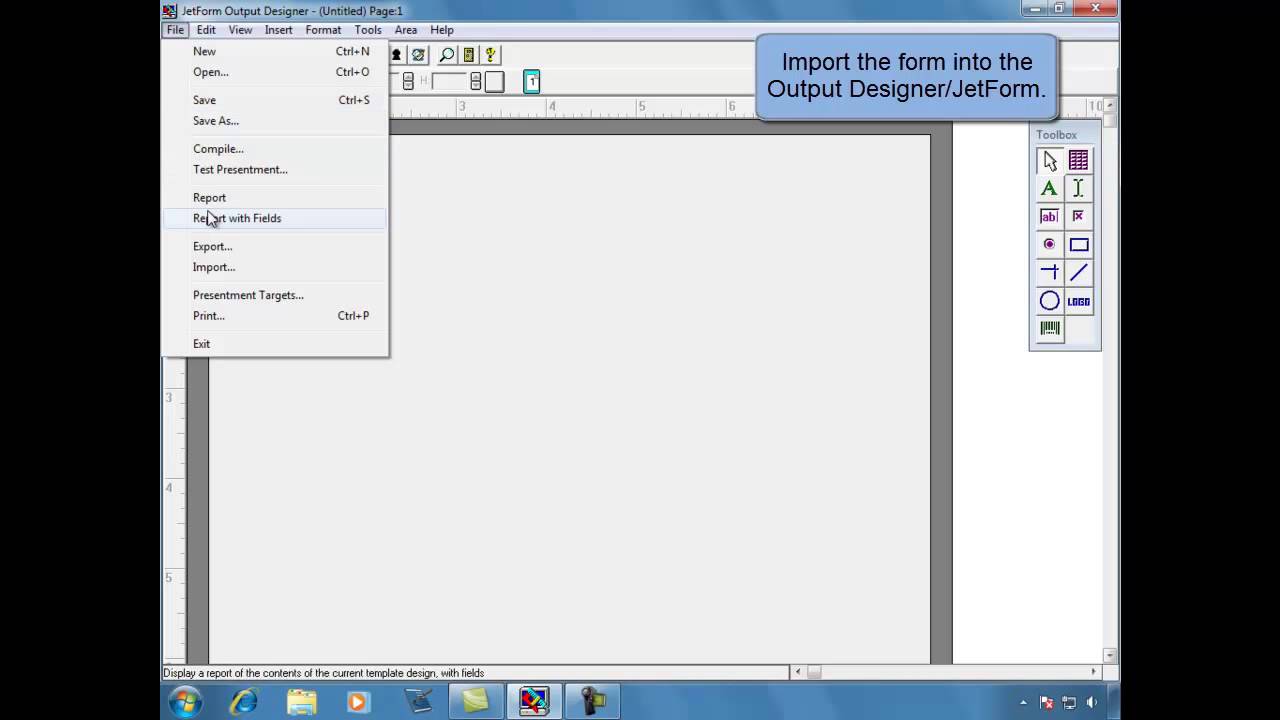
Task: Click the magnifying glass zoom toolbar icon
Action: click(447, 55)
